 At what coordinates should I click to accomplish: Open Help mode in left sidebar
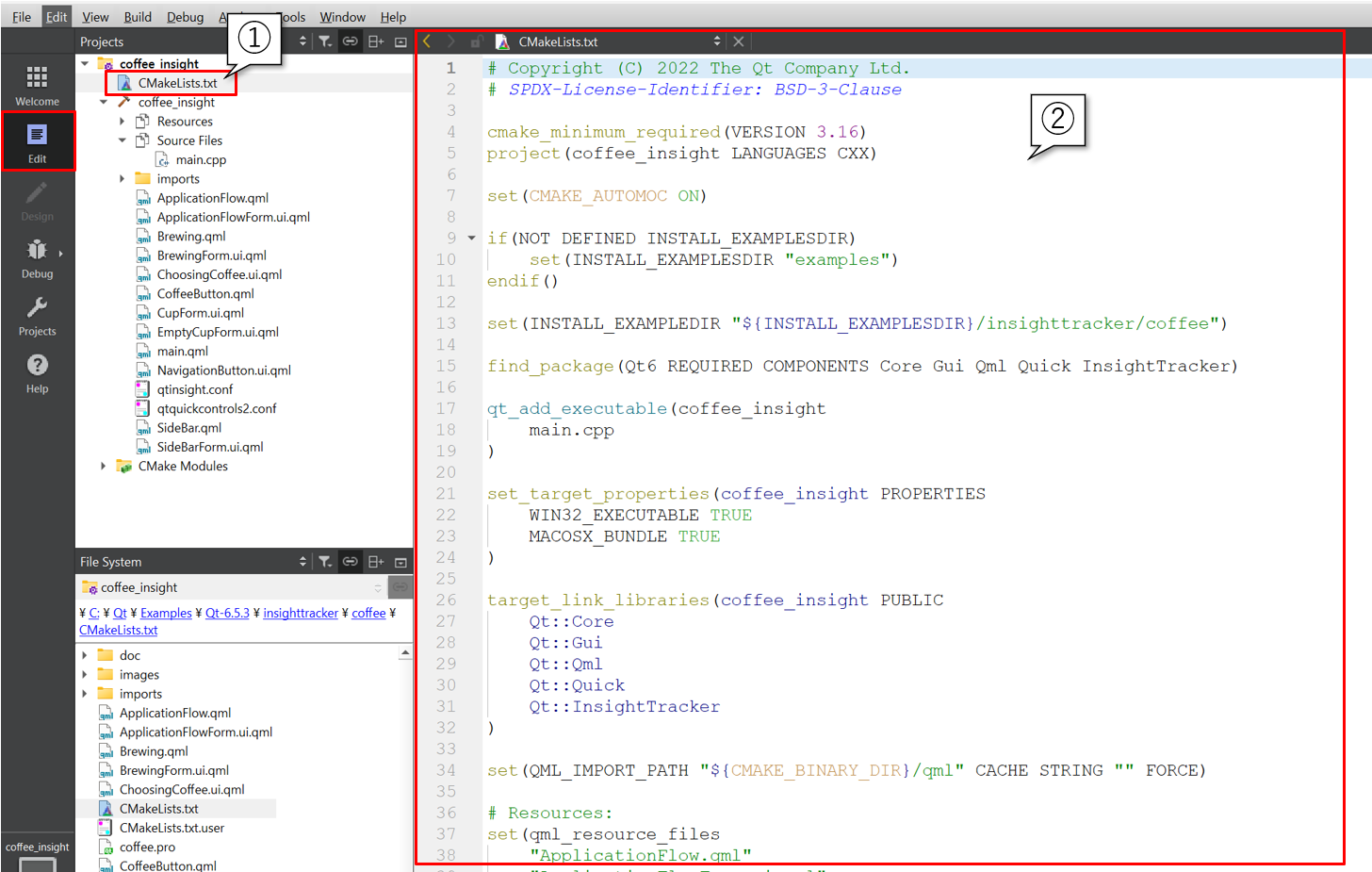(37, 372)
